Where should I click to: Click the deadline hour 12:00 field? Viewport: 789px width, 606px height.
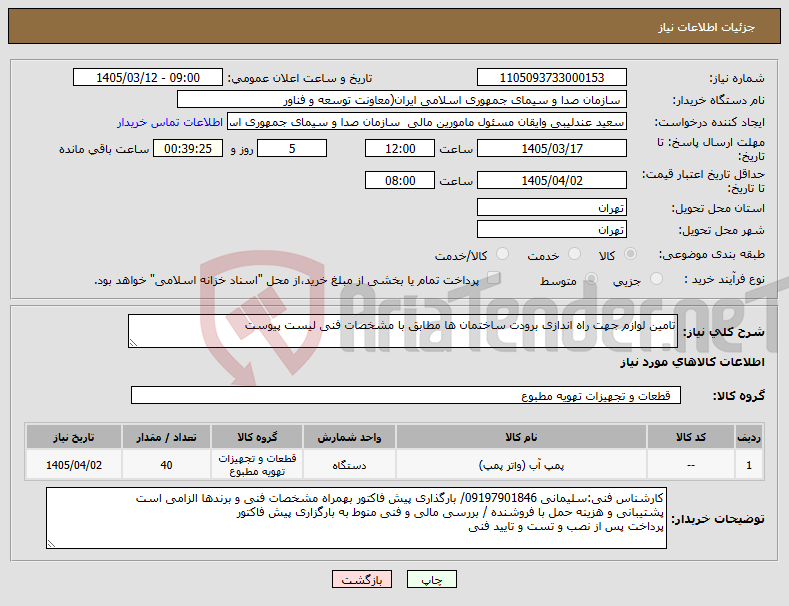pos(400,148)
